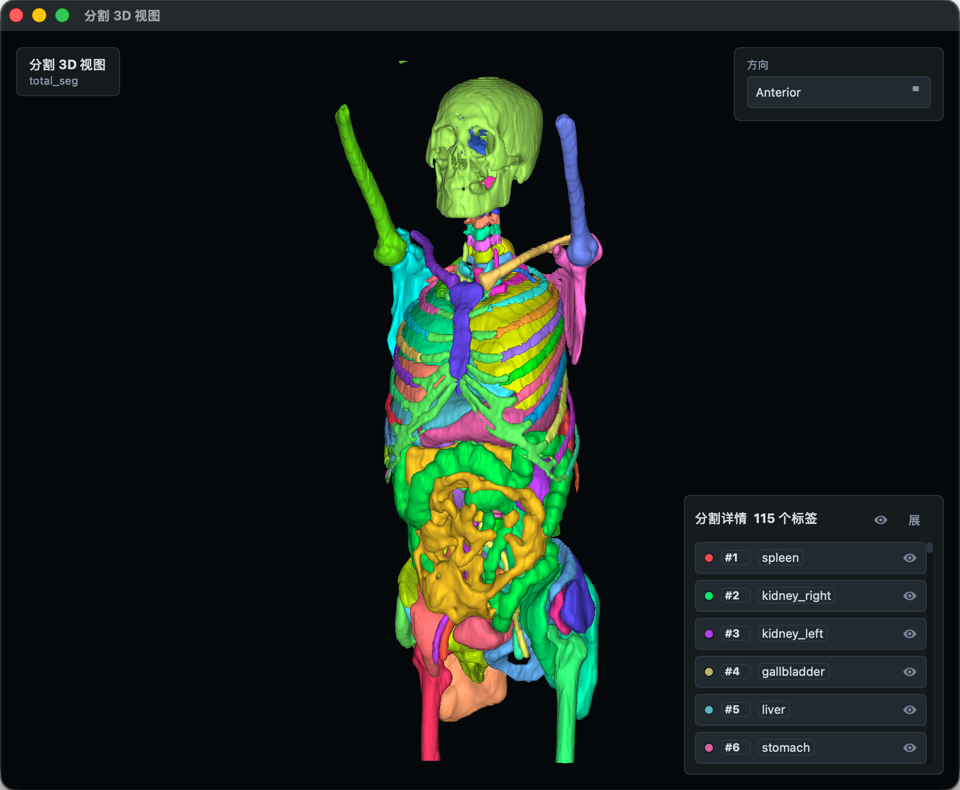Viewport: 960px width, 790px height.
Task: Click the purple kidney_left color dot
Action: tap(709, 634)
